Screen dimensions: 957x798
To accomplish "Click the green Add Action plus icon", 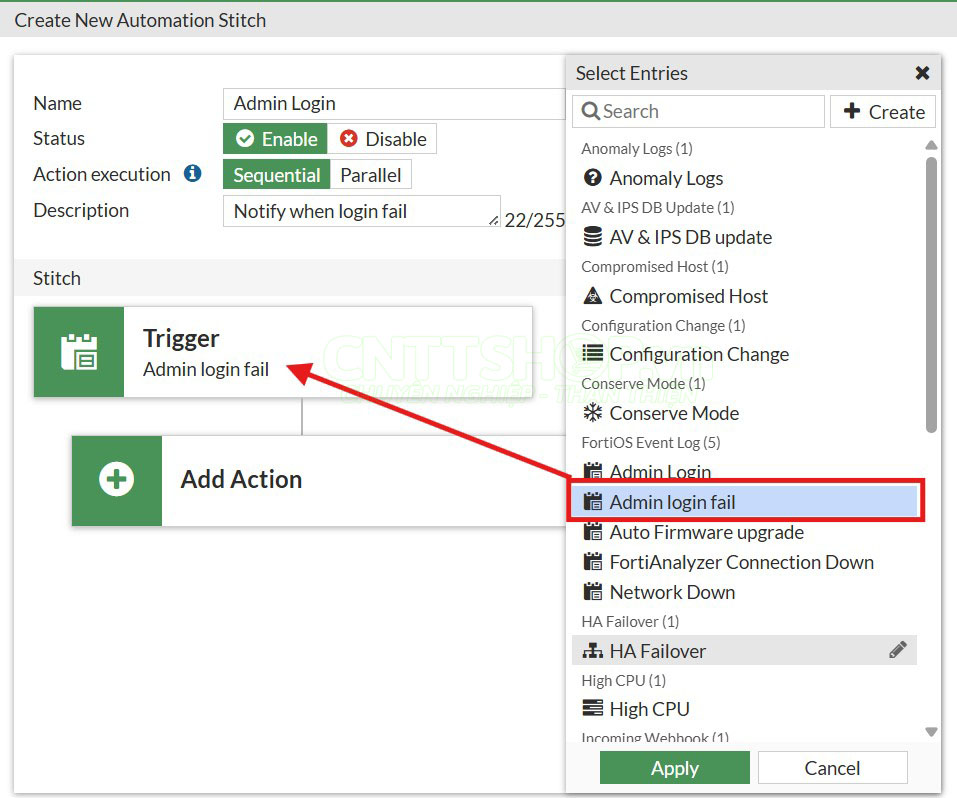I will coord(116,480).
